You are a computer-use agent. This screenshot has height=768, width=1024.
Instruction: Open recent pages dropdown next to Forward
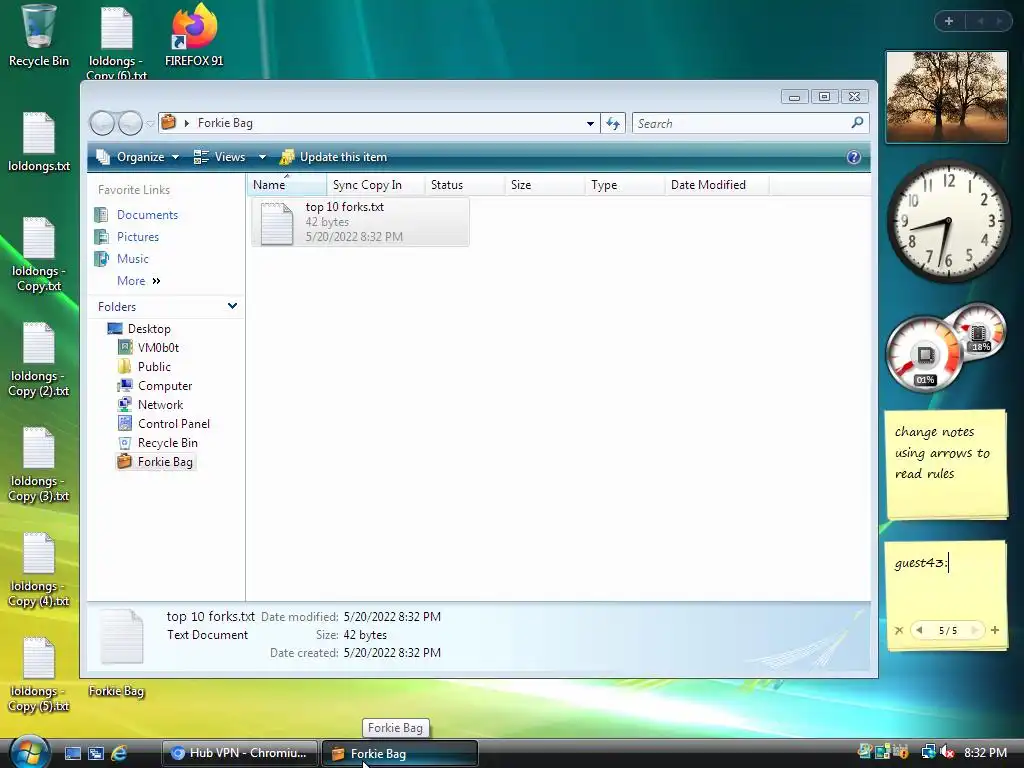(x=150, y=123)
